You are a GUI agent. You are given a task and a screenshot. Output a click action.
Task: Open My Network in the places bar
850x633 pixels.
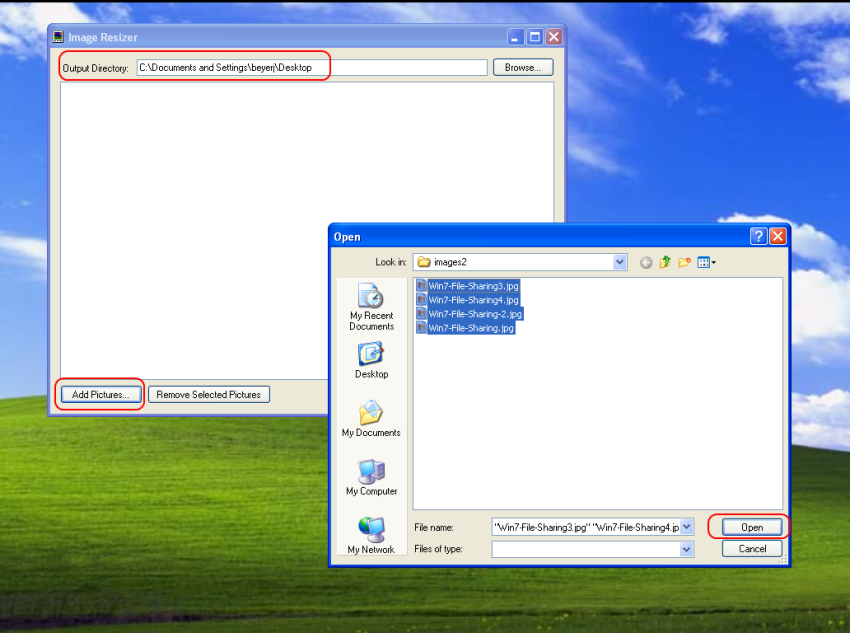point(371,535)
